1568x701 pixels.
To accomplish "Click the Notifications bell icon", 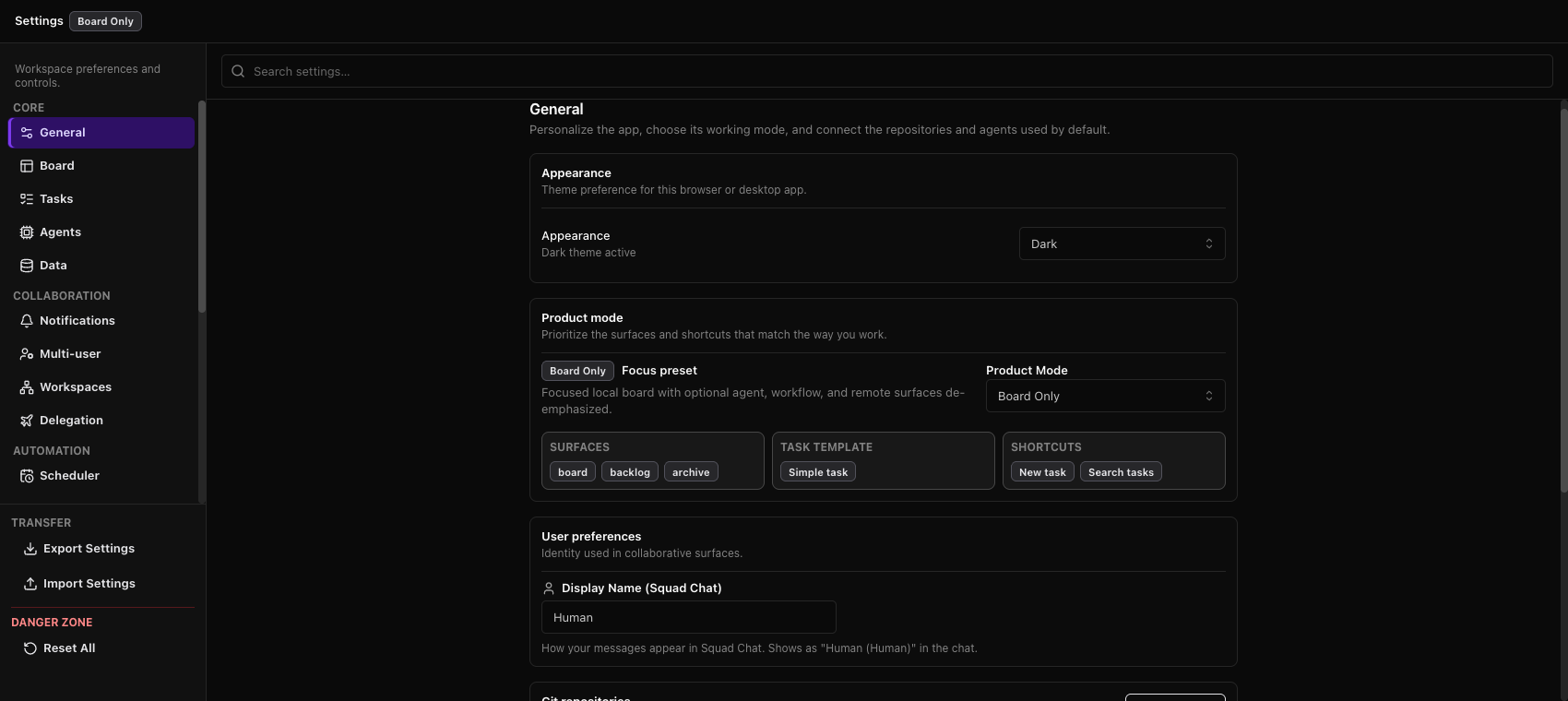I will coord(27,321).
